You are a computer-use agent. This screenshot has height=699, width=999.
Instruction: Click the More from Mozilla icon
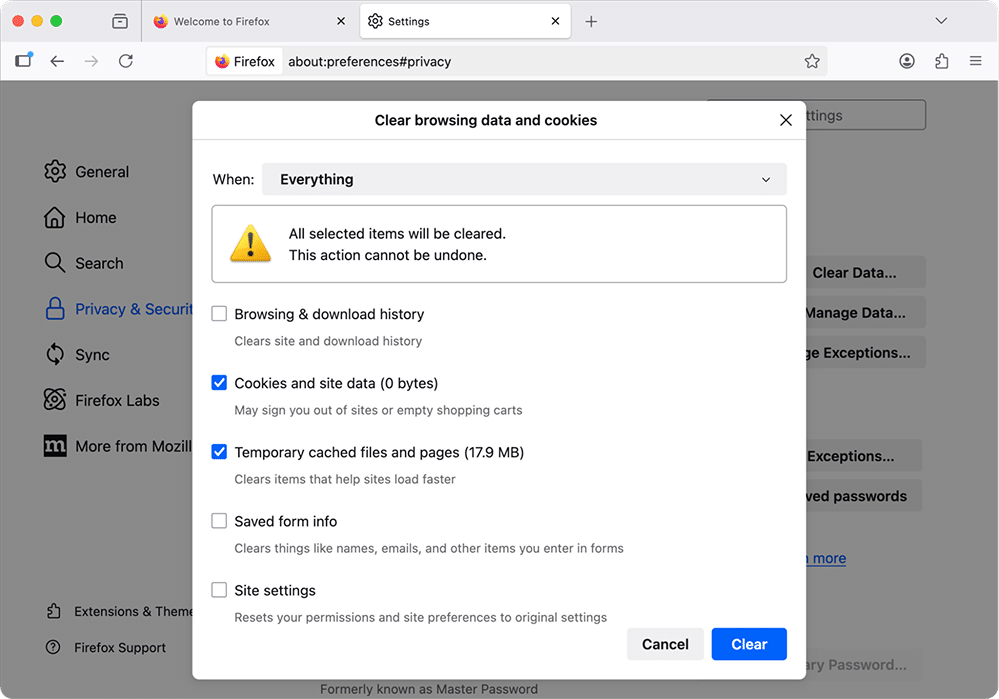pos(55,446)
